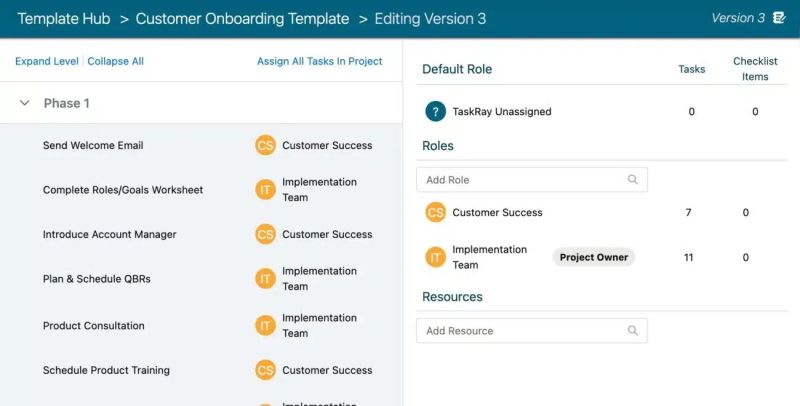This screenshot has height=406, width=800.
Task: Click Collapse All link
Action: coord(116,62)
